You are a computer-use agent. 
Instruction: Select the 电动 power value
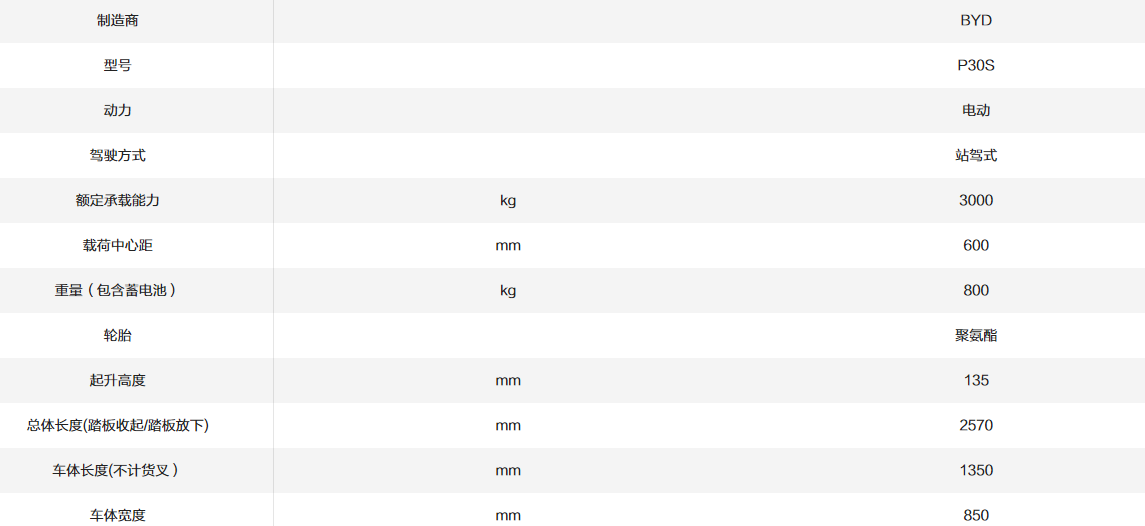pyautogui.click(x=975, y=110)
